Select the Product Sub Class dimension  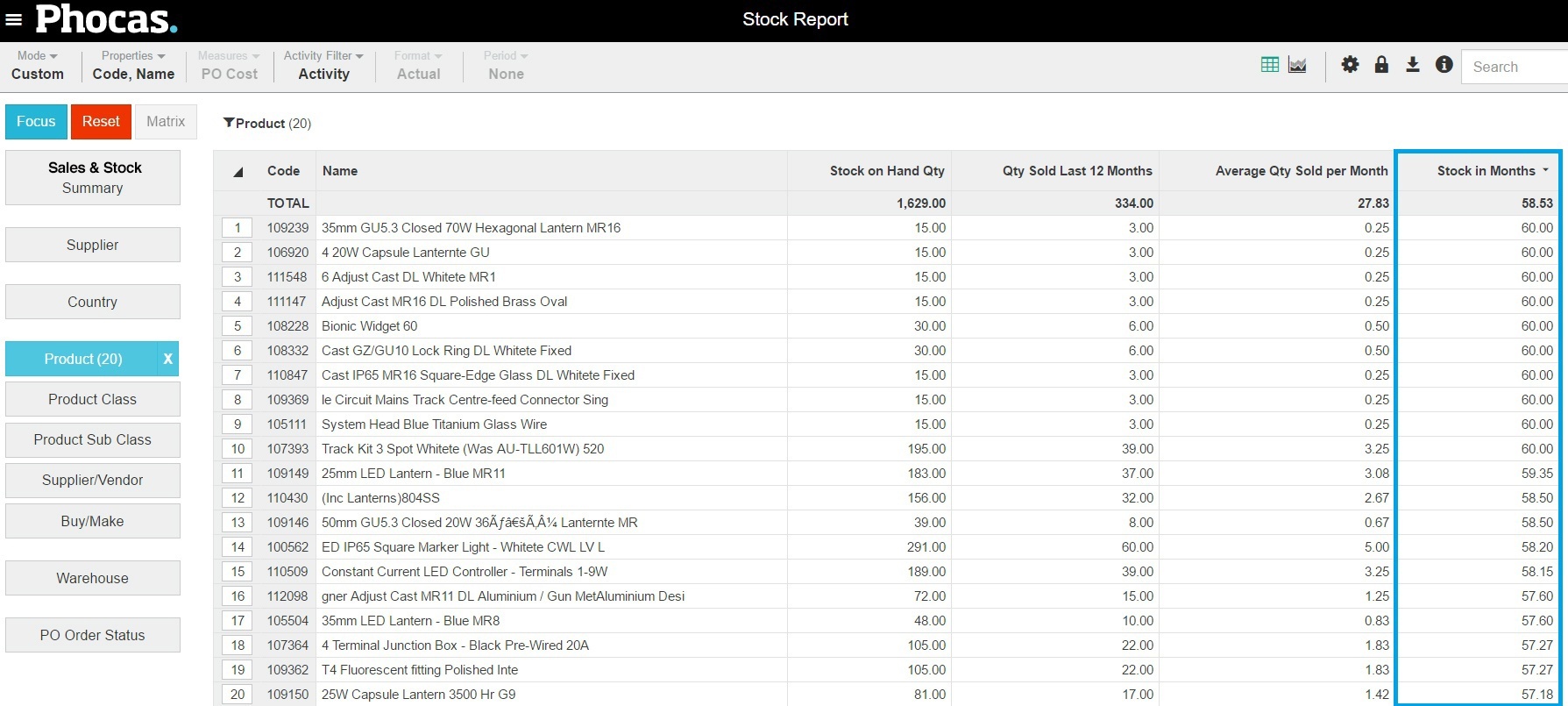tap(93, 439)
